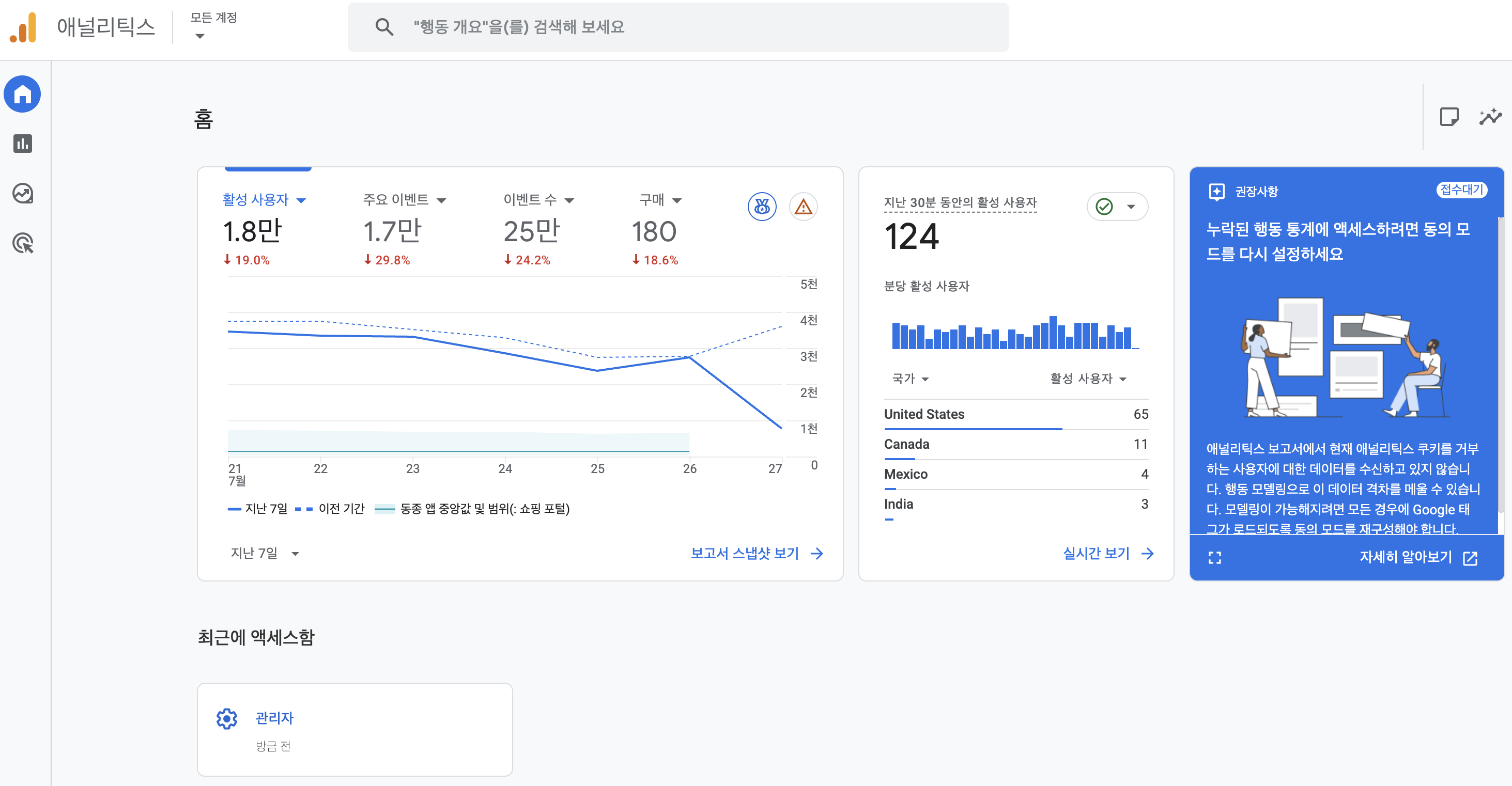This screenshot has width=1512, height=786.
Task: Click the 180 purchases value
Action: (654, 232)
